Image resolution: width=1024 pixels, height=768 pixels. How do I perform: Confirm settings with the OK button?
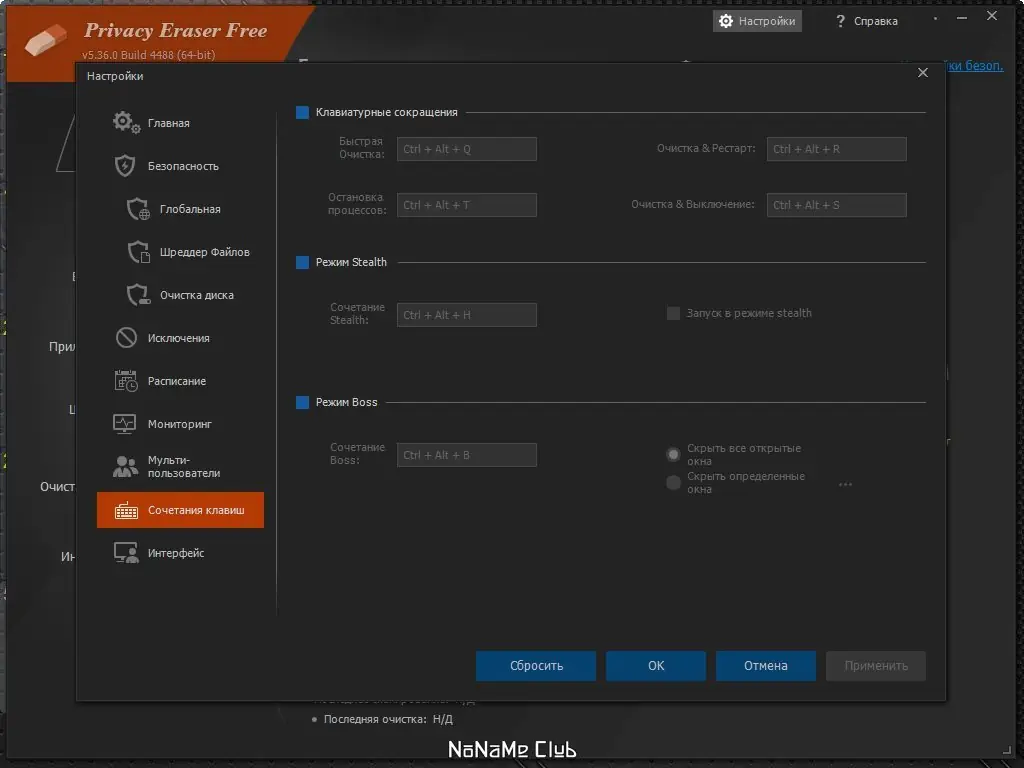click(656, 666)
